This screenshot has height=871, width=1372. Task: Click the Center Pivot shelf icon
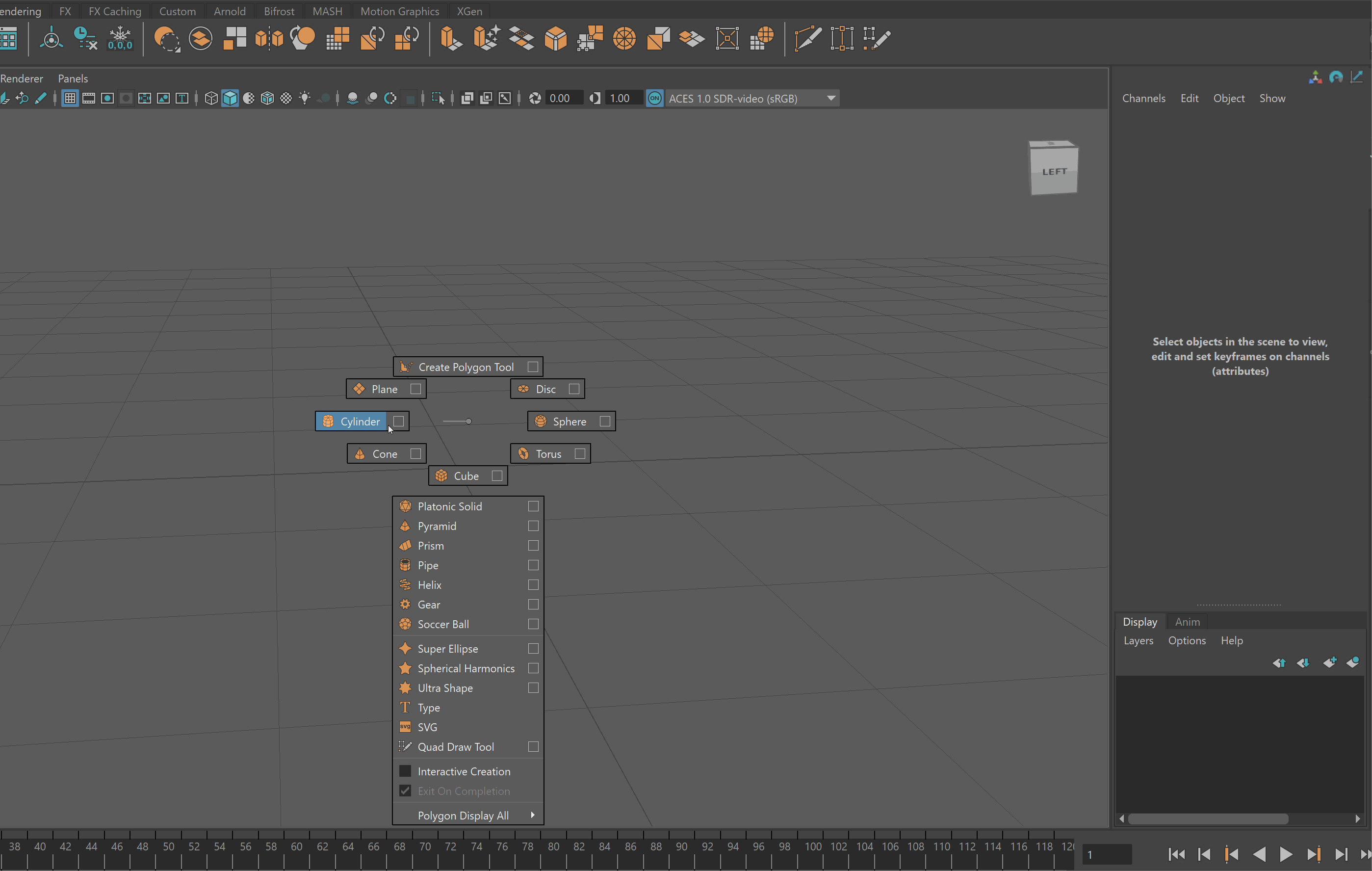tap(52, 39)
